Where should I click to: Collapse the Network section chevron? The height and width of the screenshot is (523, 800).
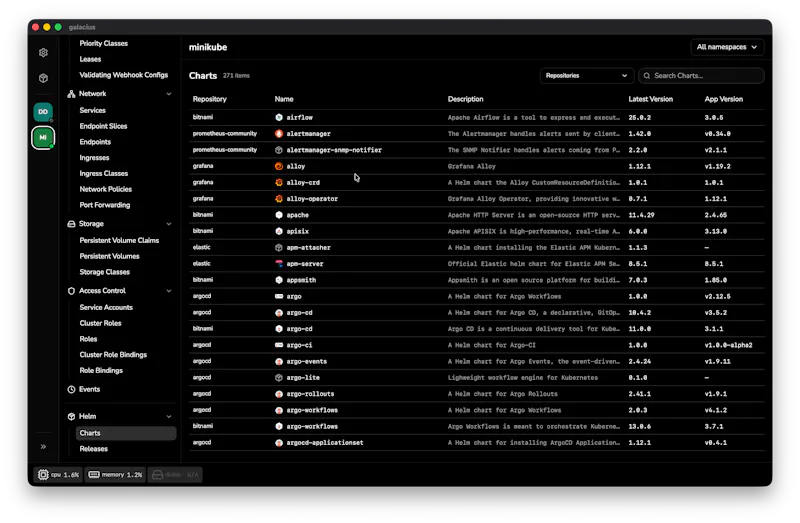[169, 94]
